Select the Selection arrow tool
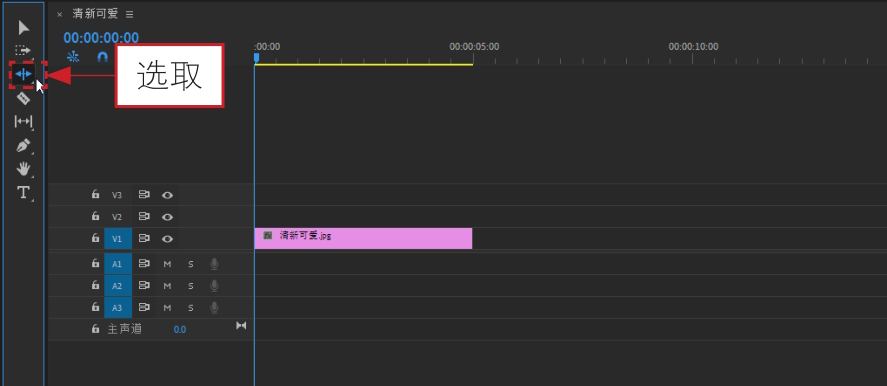This screenshot has width=887, height=386. pyautogui.click(x=23, y=27)
